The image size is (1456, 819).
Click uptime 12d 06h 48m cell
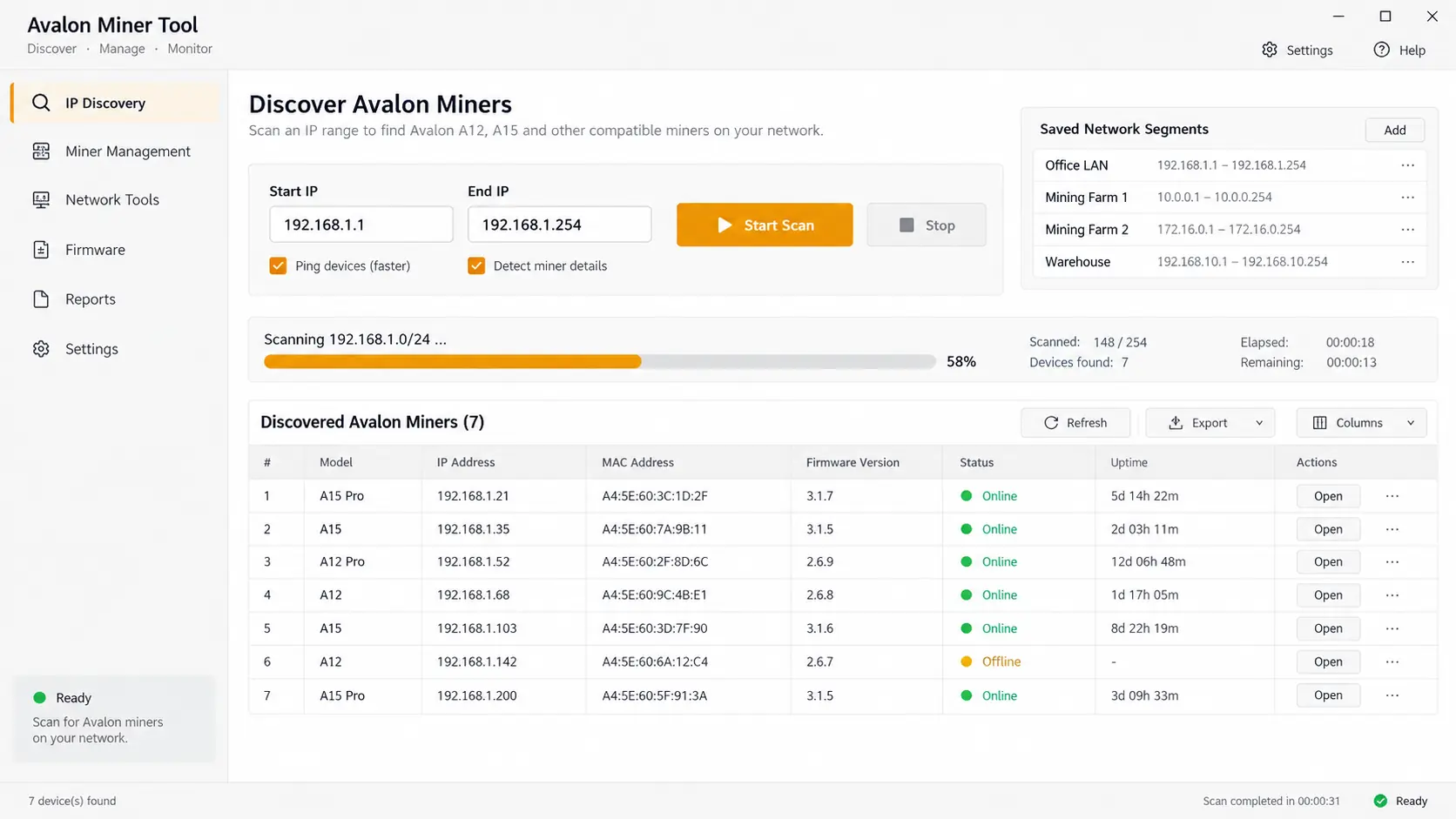[1148, 562]
